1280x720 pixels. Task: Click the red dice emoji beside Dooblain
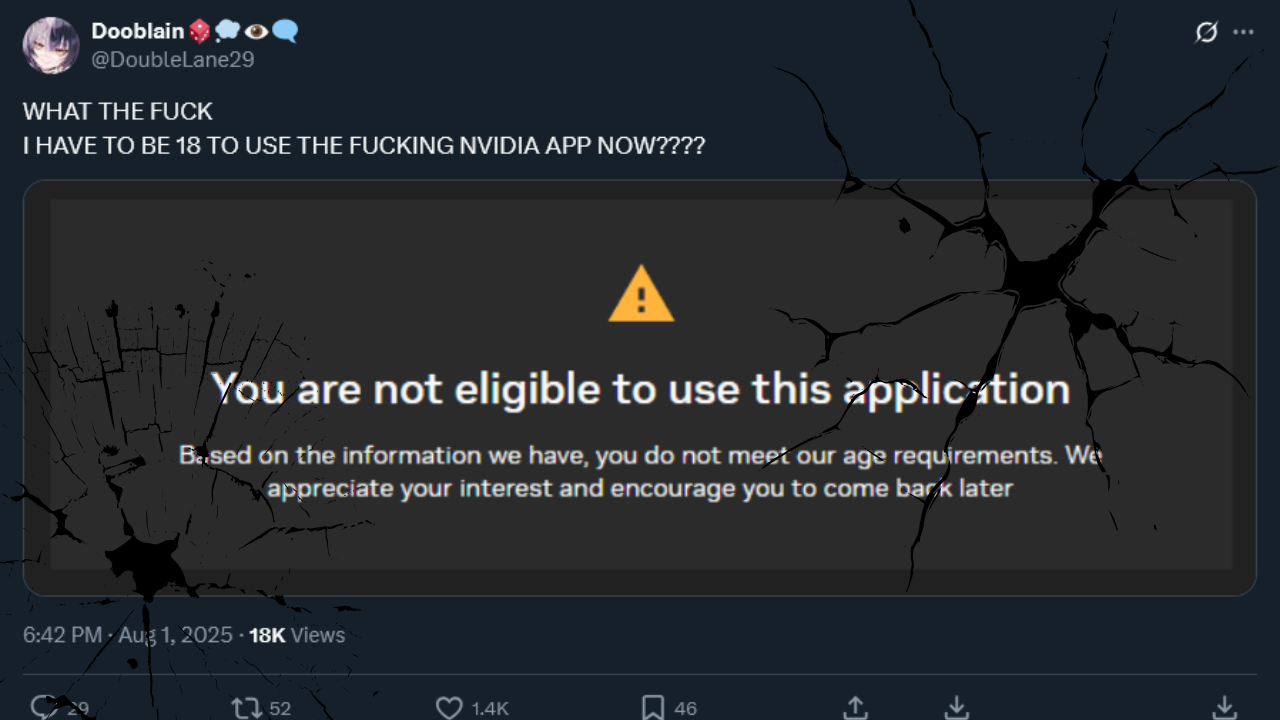click(200, 32)
